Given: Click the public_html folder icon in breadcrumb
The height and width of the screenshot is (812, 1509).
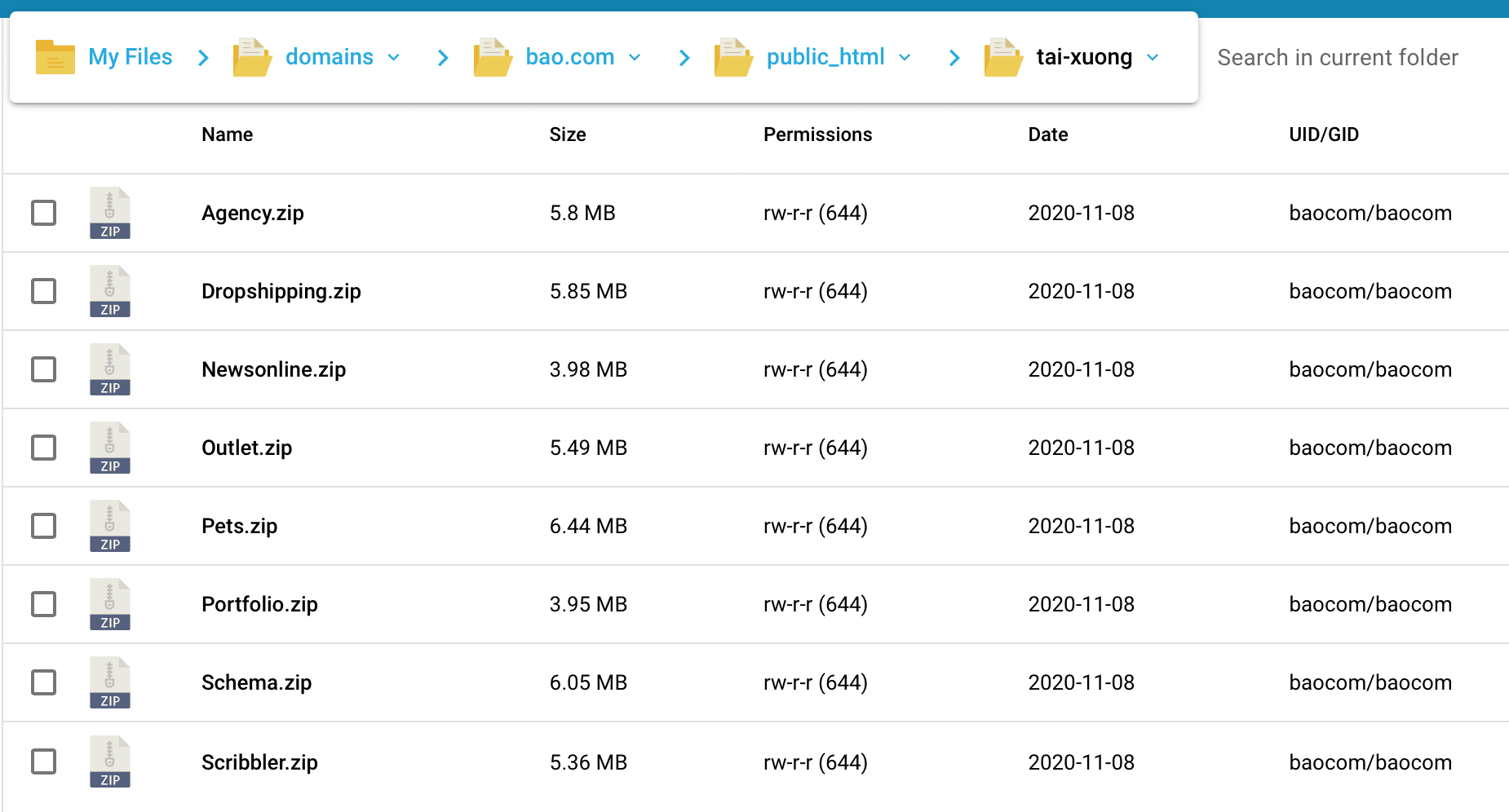Looking at the screenshot, I should (x=732, y=57).
